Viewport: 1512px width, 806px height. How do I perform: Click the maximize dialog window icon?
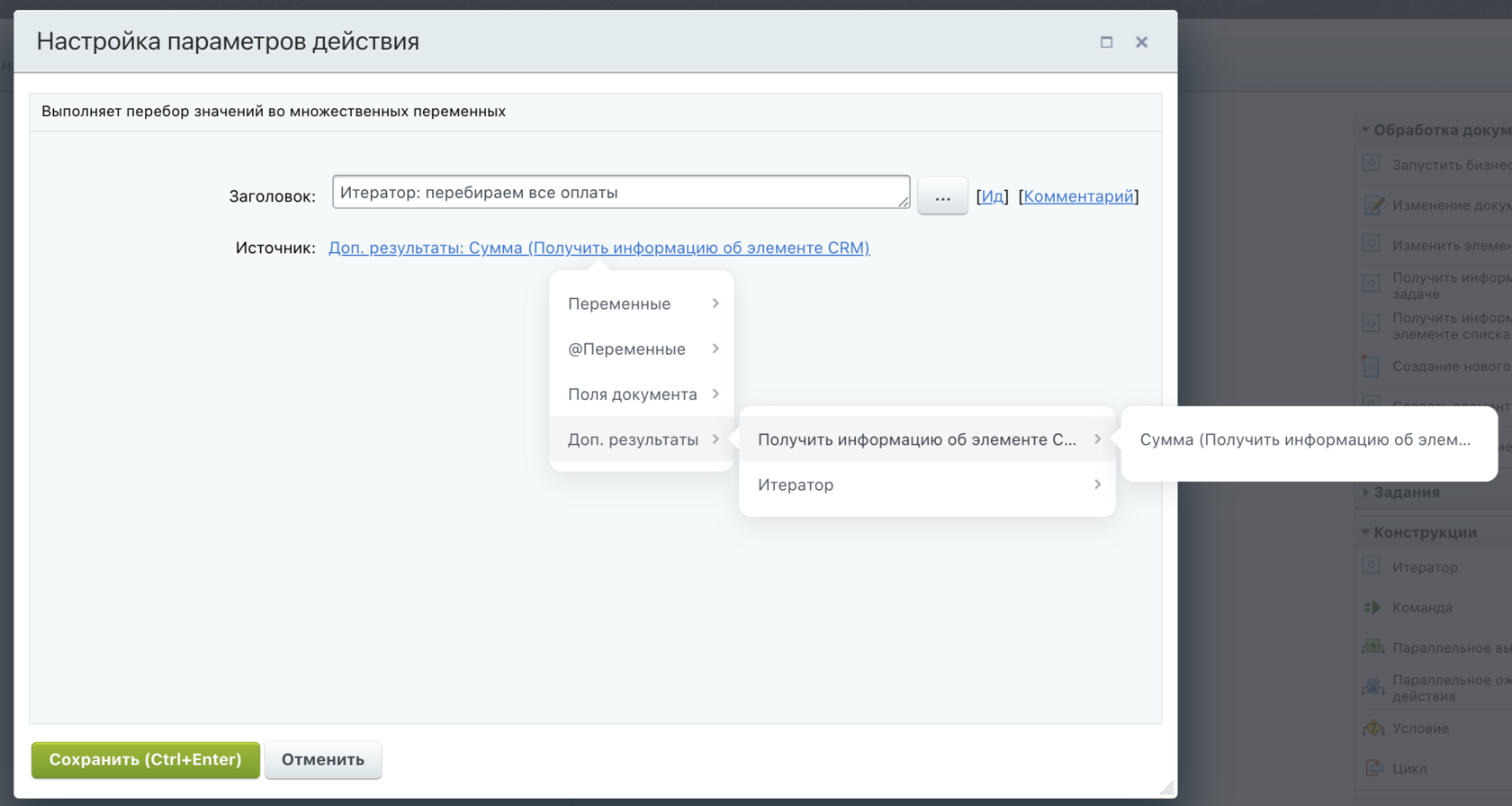[1106, 42]
